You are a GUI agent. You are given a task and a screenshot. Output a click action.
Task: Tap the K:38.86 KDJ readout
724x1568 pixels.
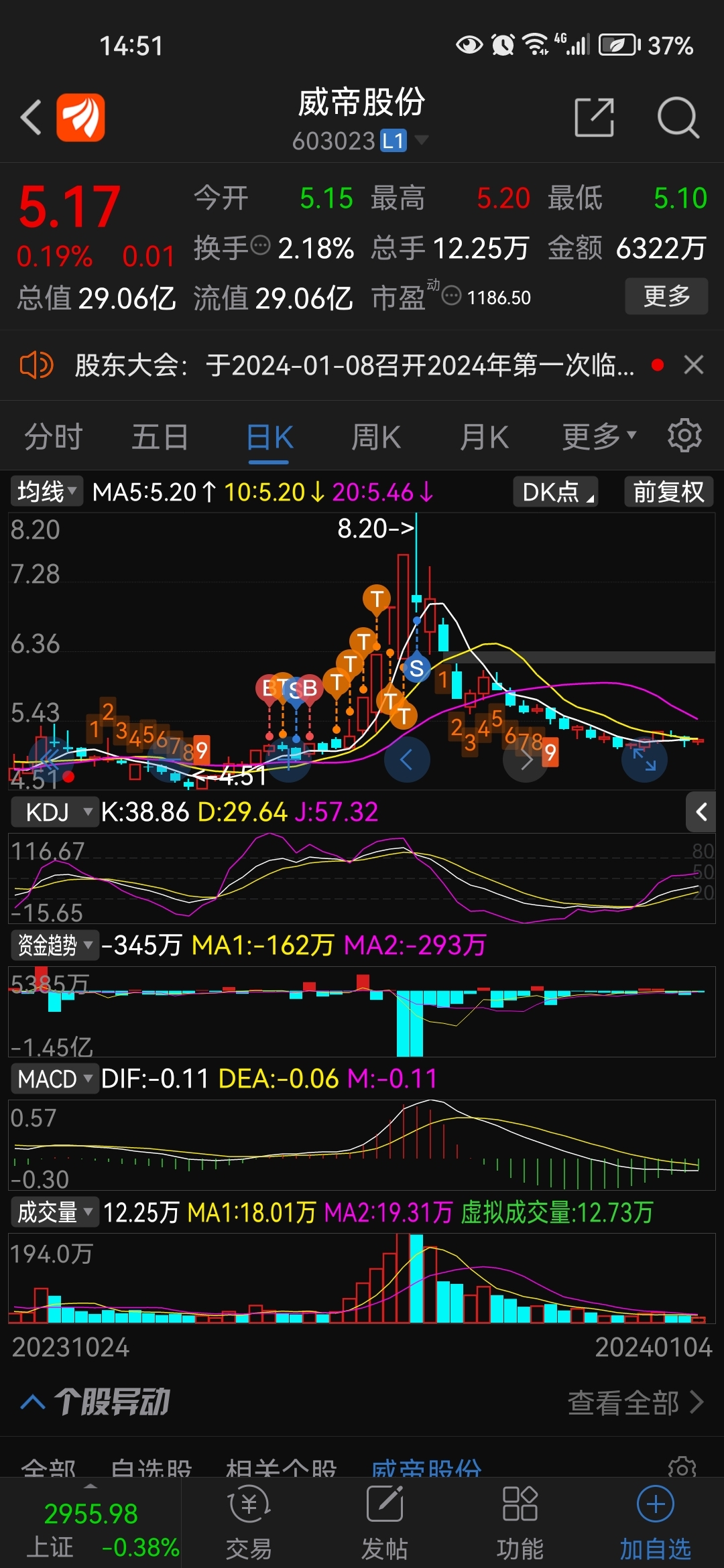[x=145, y=812]
